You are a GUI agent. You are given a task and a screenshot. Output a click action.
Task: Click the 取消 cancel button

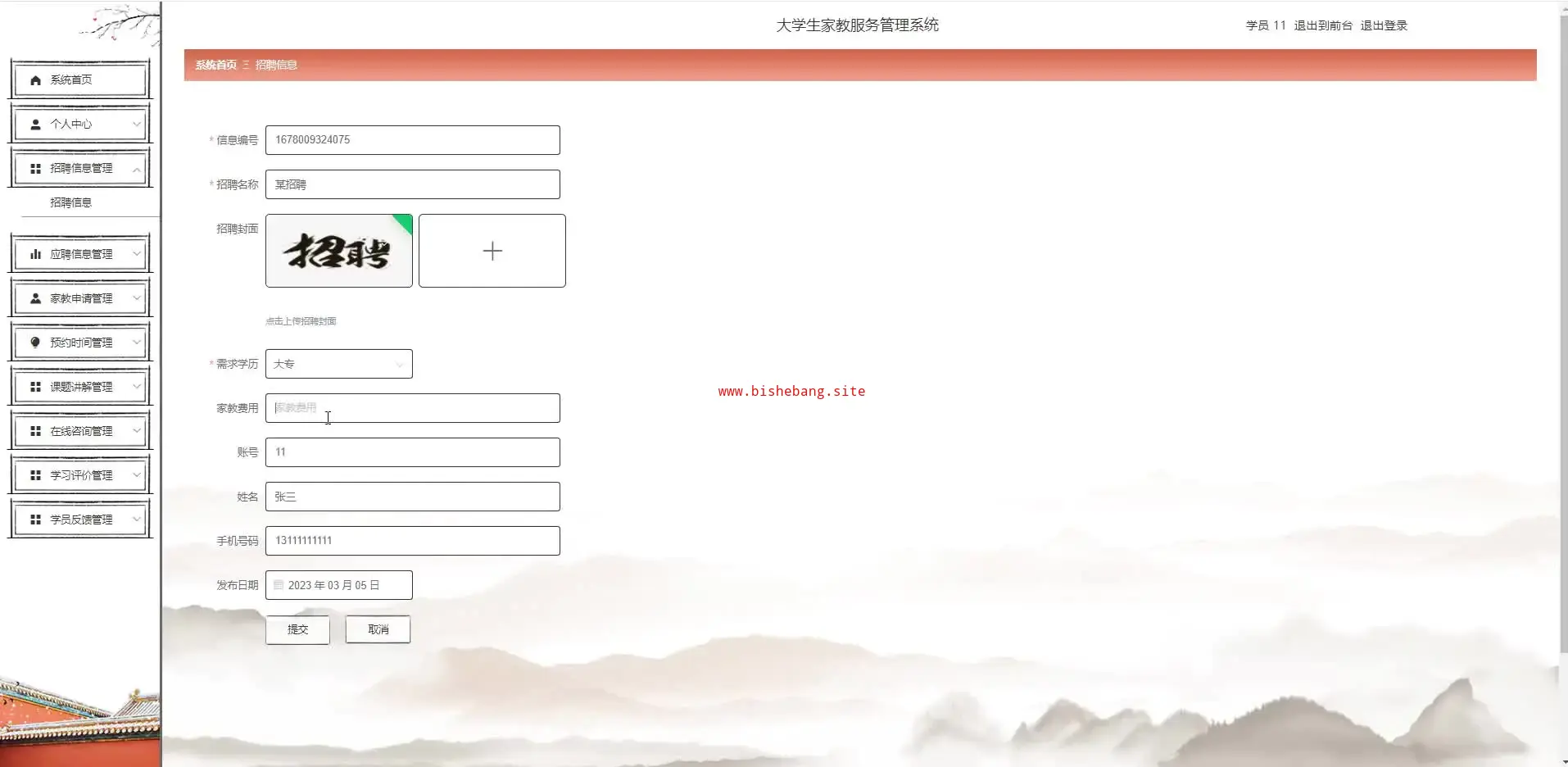[378, 629]
